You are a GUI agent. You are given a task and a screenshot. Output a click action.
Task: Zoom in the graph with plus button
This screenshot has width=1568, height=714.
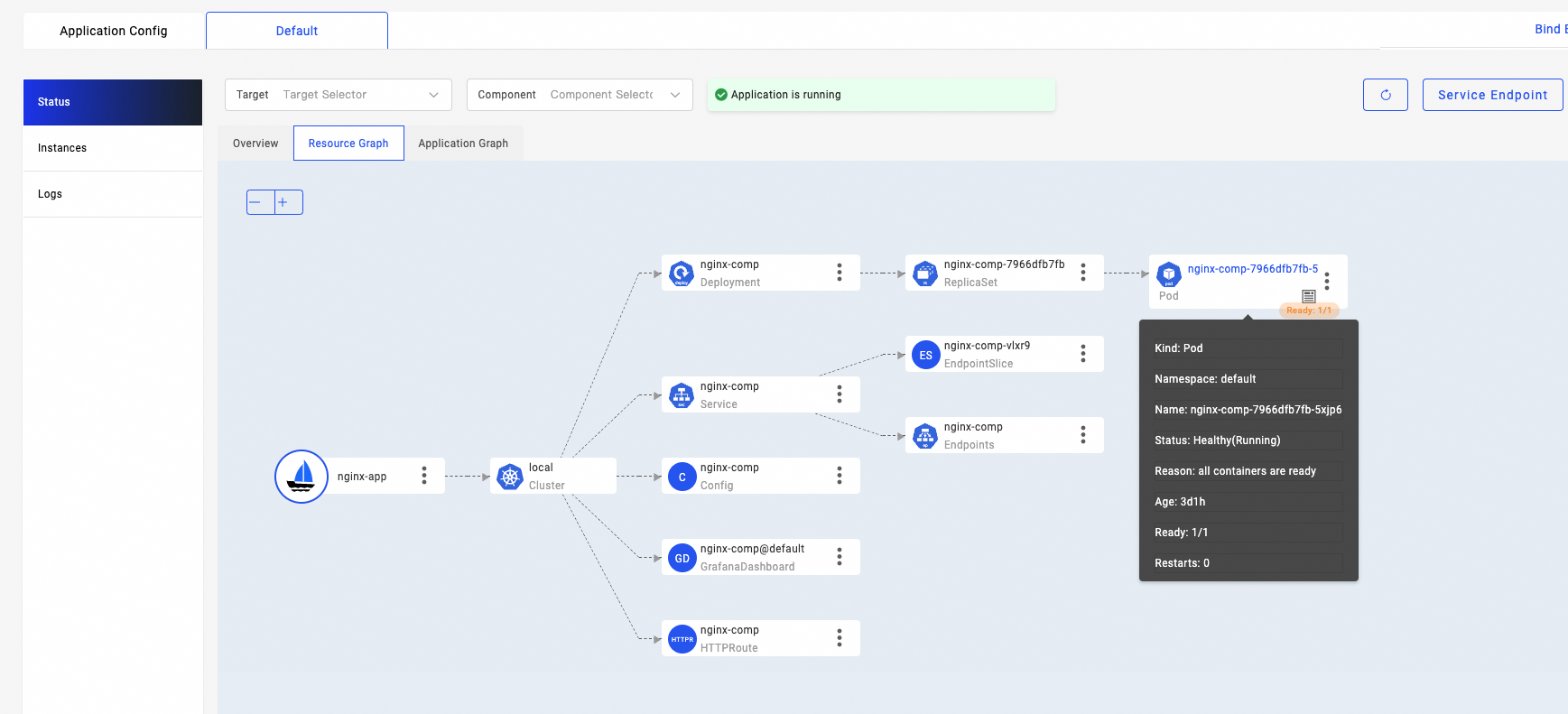coord(288,202)
